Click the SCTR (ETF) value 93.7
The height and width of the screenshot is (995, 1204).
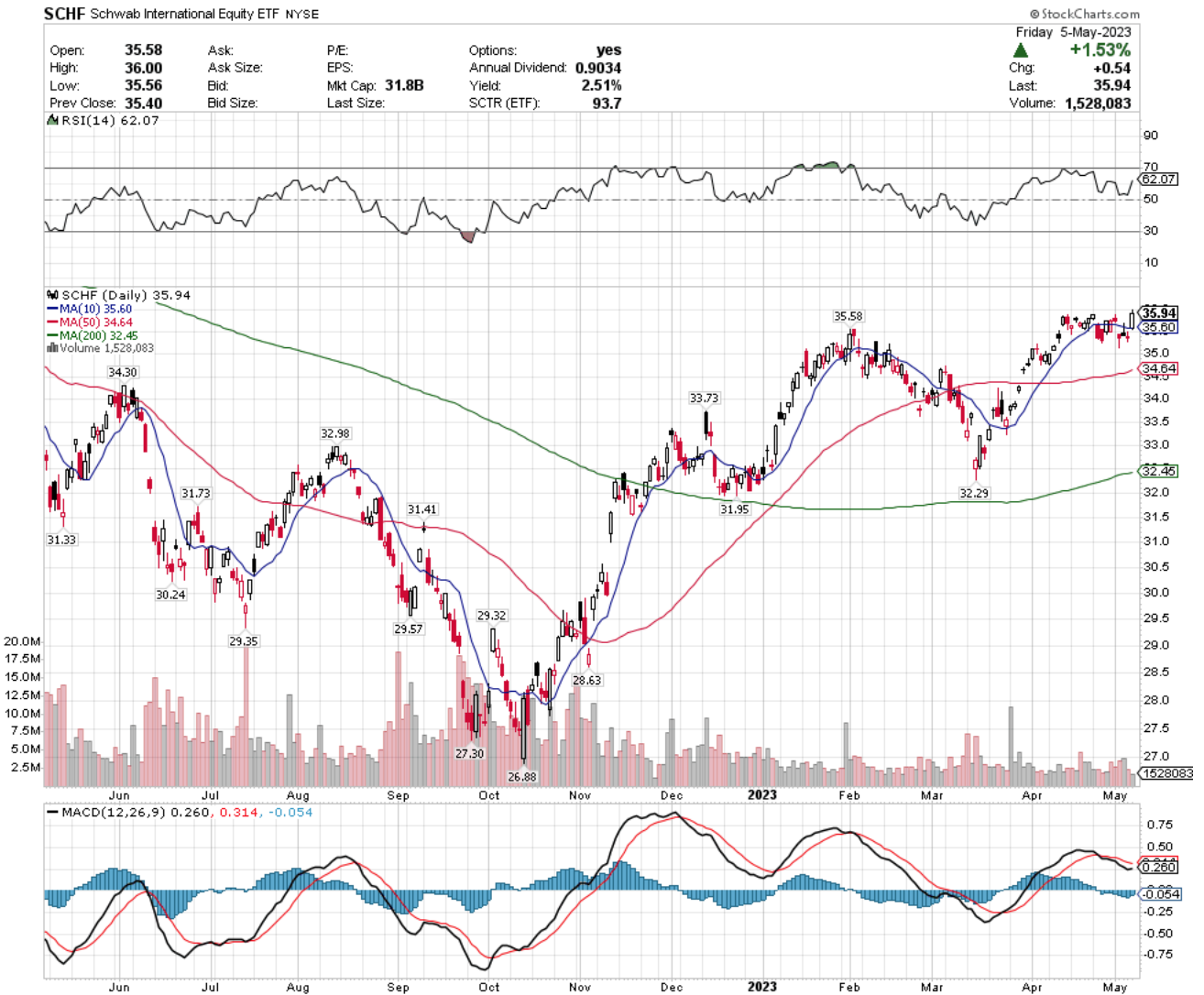coord(607,103)
